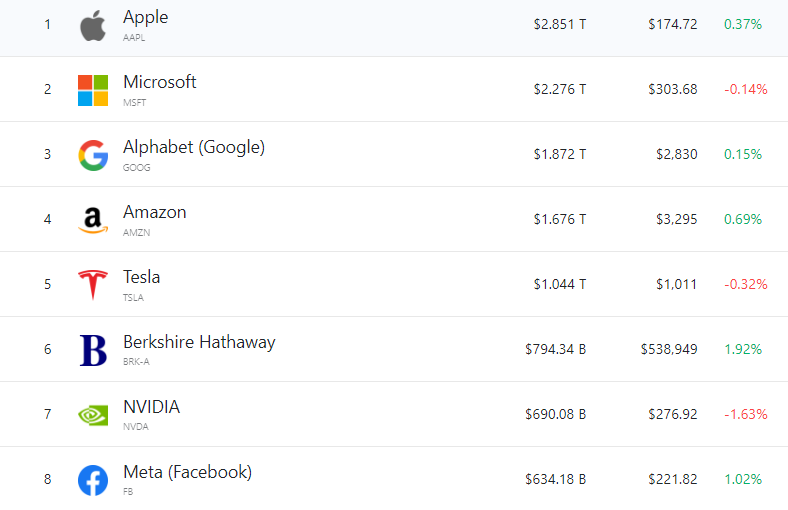Open the Tesla company page
Viewport: 788px width, 510px height.
[141, 277]
